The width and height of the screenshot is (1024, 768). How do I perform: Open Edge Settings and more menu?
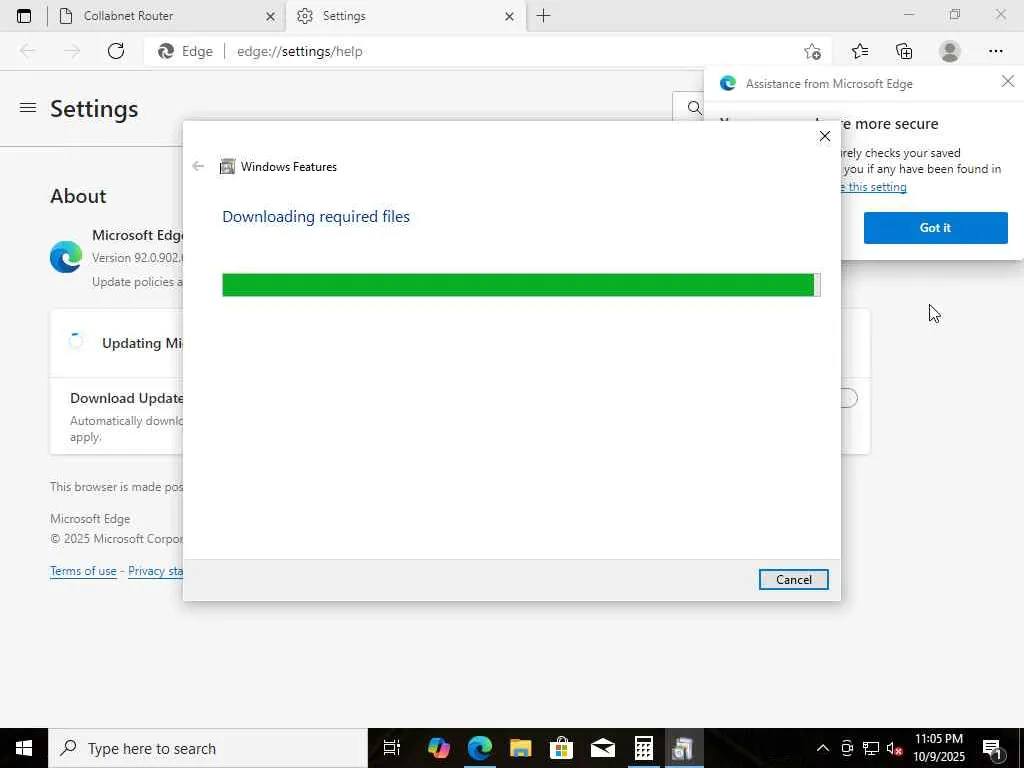(x=995, y=51)
